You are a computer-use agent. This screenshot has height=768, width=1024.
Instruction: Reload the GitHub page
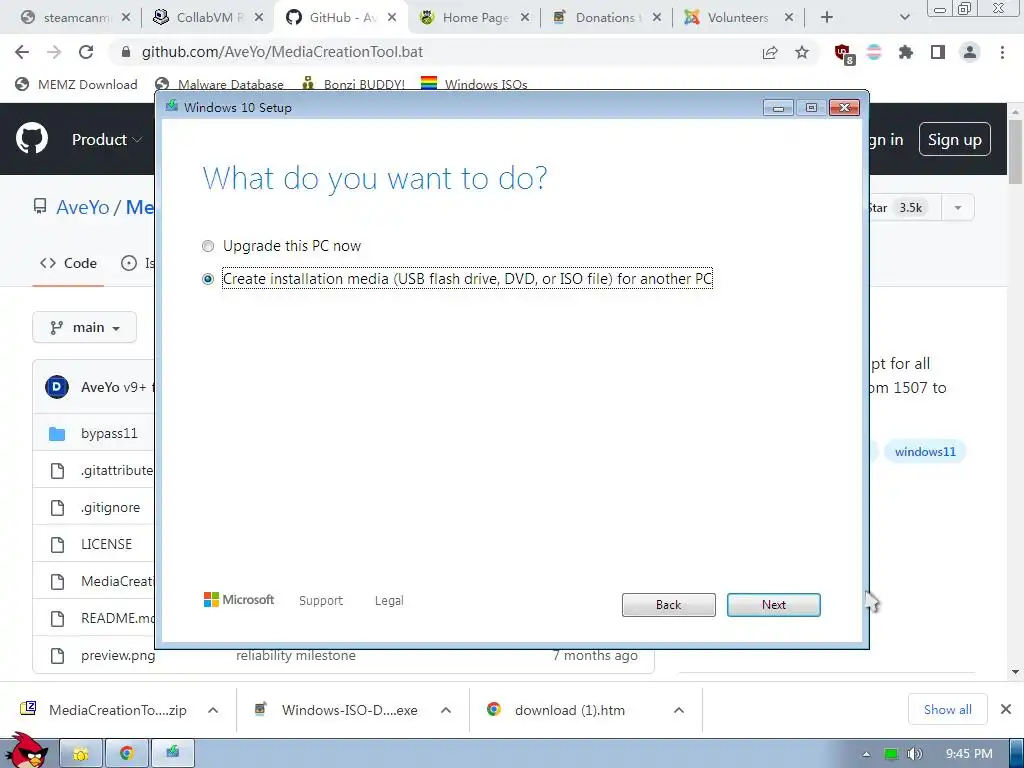(86, 52)
